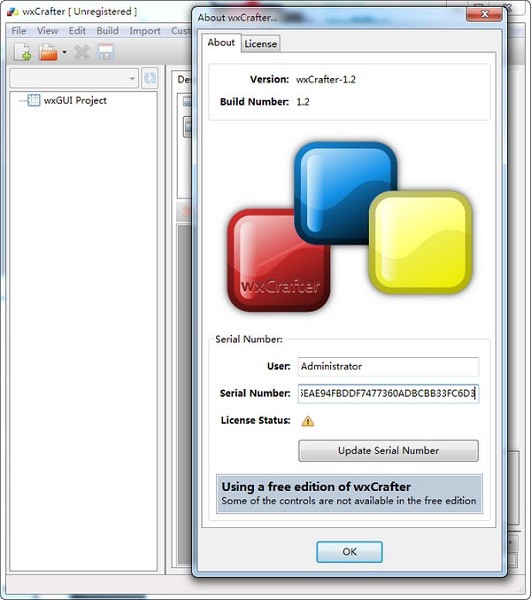
Task: Click the License Status warning icon
Action: click(x=308, y=421)
